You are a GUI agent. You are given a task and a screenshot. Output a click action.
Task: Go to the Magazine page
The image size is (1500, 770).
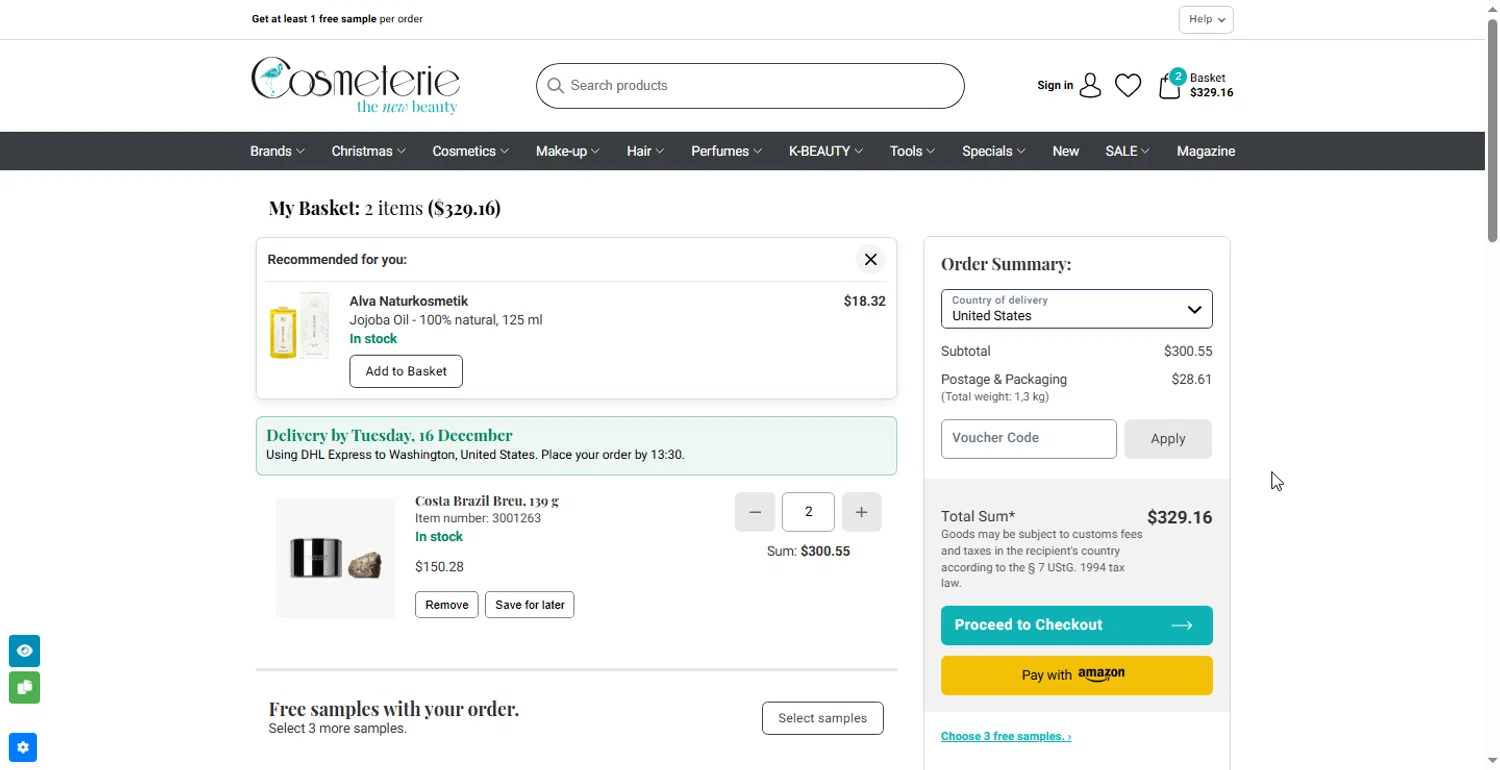(x=1206, y=151)
